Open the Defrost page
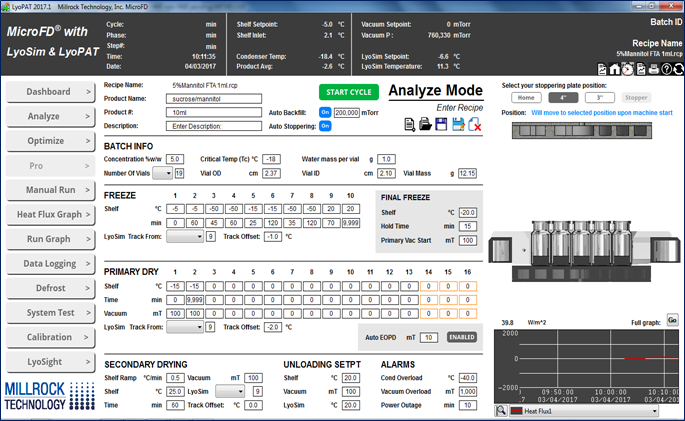The width and height of the screenshot is (685, 421). 50,288
